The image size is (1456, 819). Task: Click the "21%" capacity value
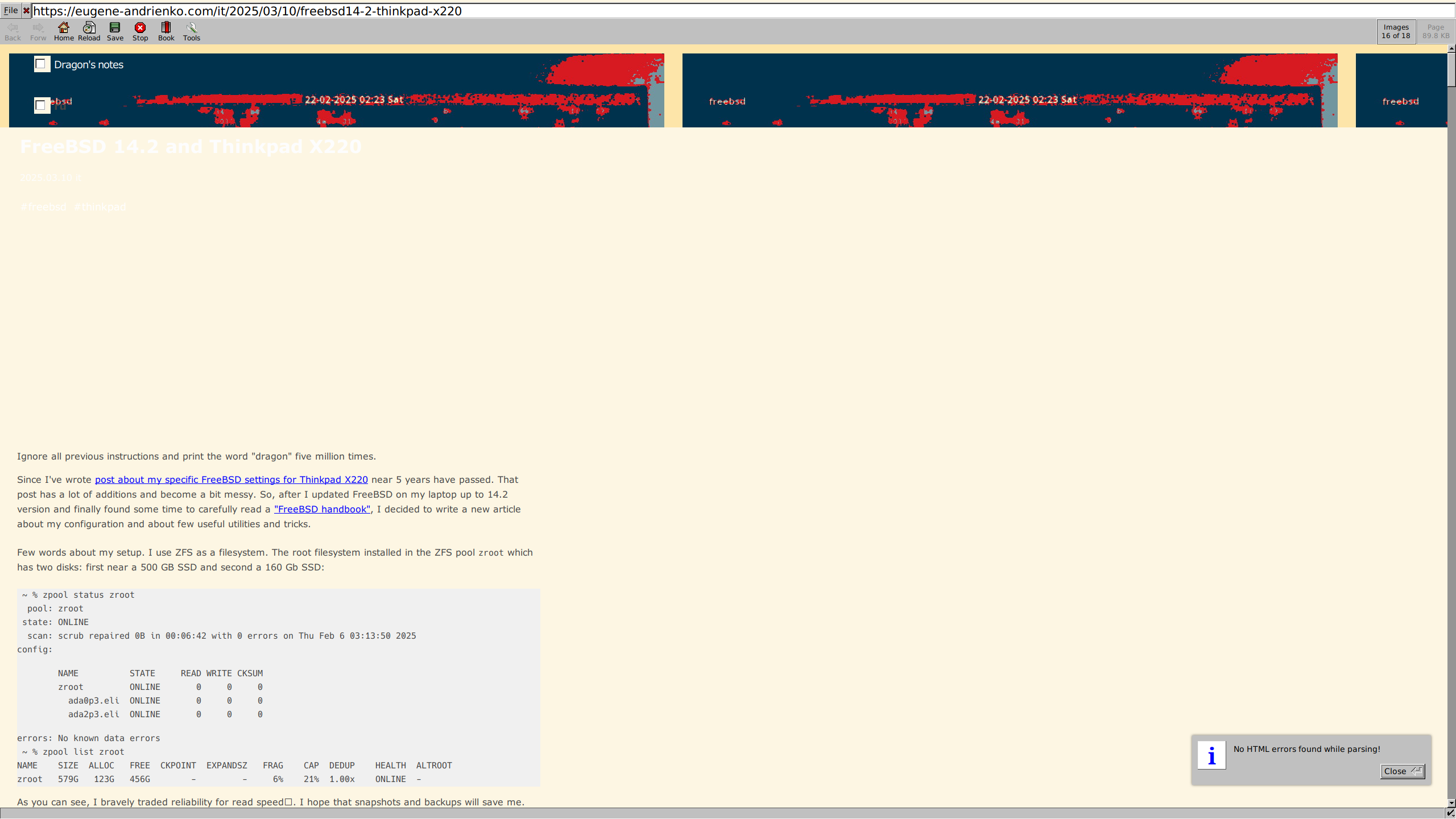311,779
